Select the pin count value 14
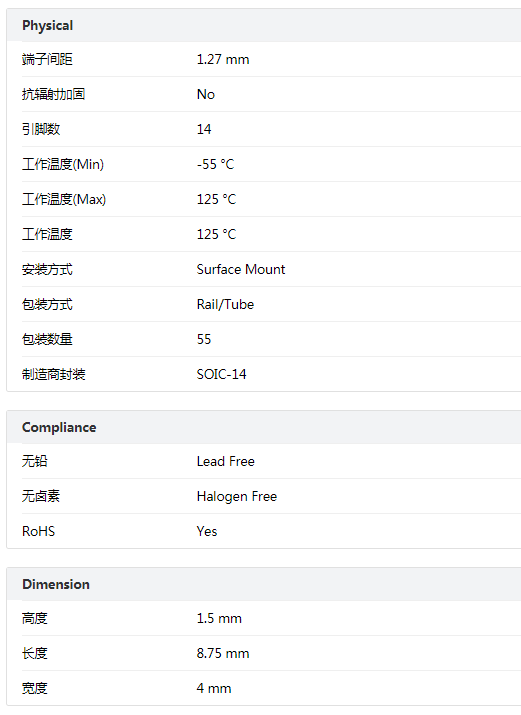The image size is (521, 715). [204, 129]
